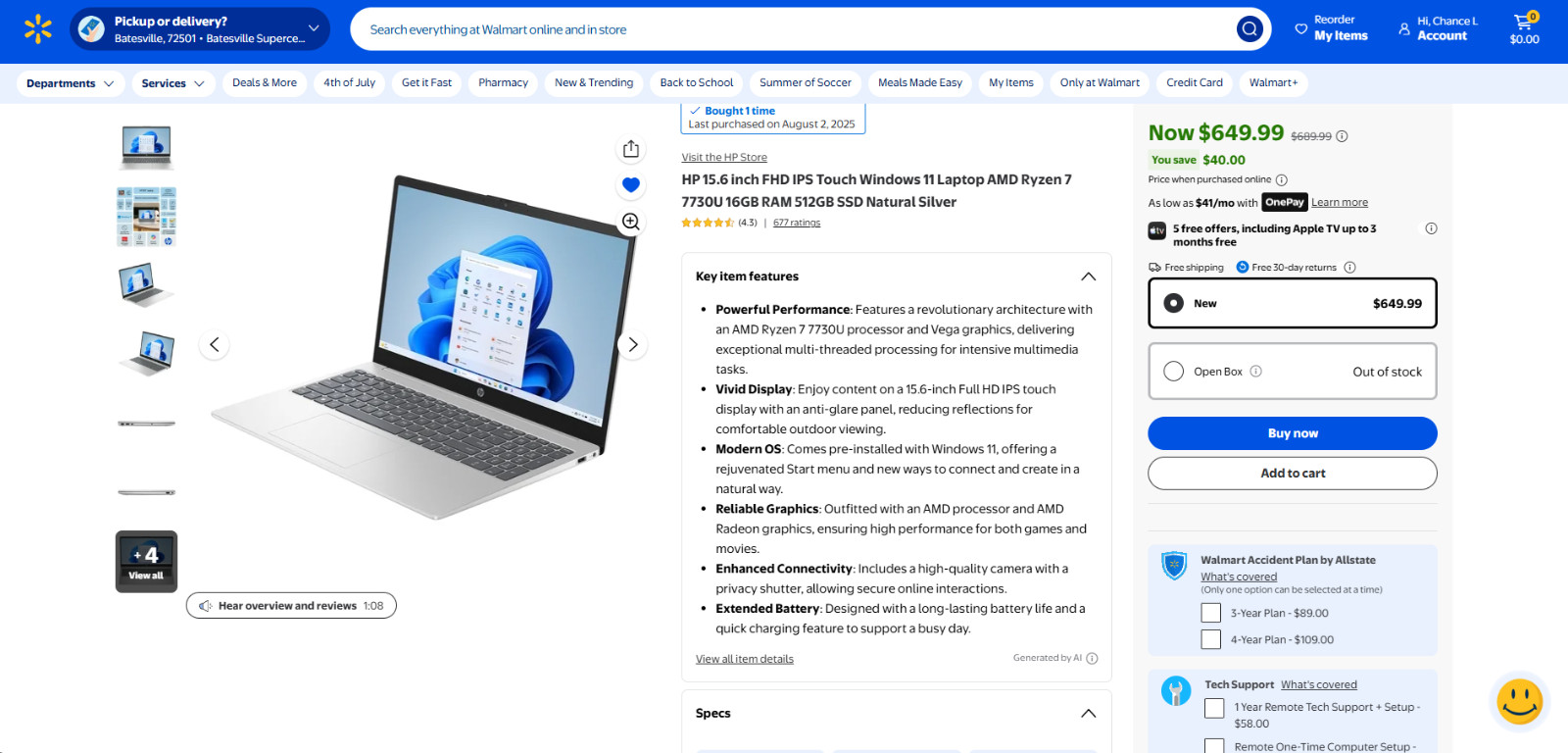The width and height of the screenshot is (1568, 753).
Task: Select the New condition radio button
Action: [1173, 303]
